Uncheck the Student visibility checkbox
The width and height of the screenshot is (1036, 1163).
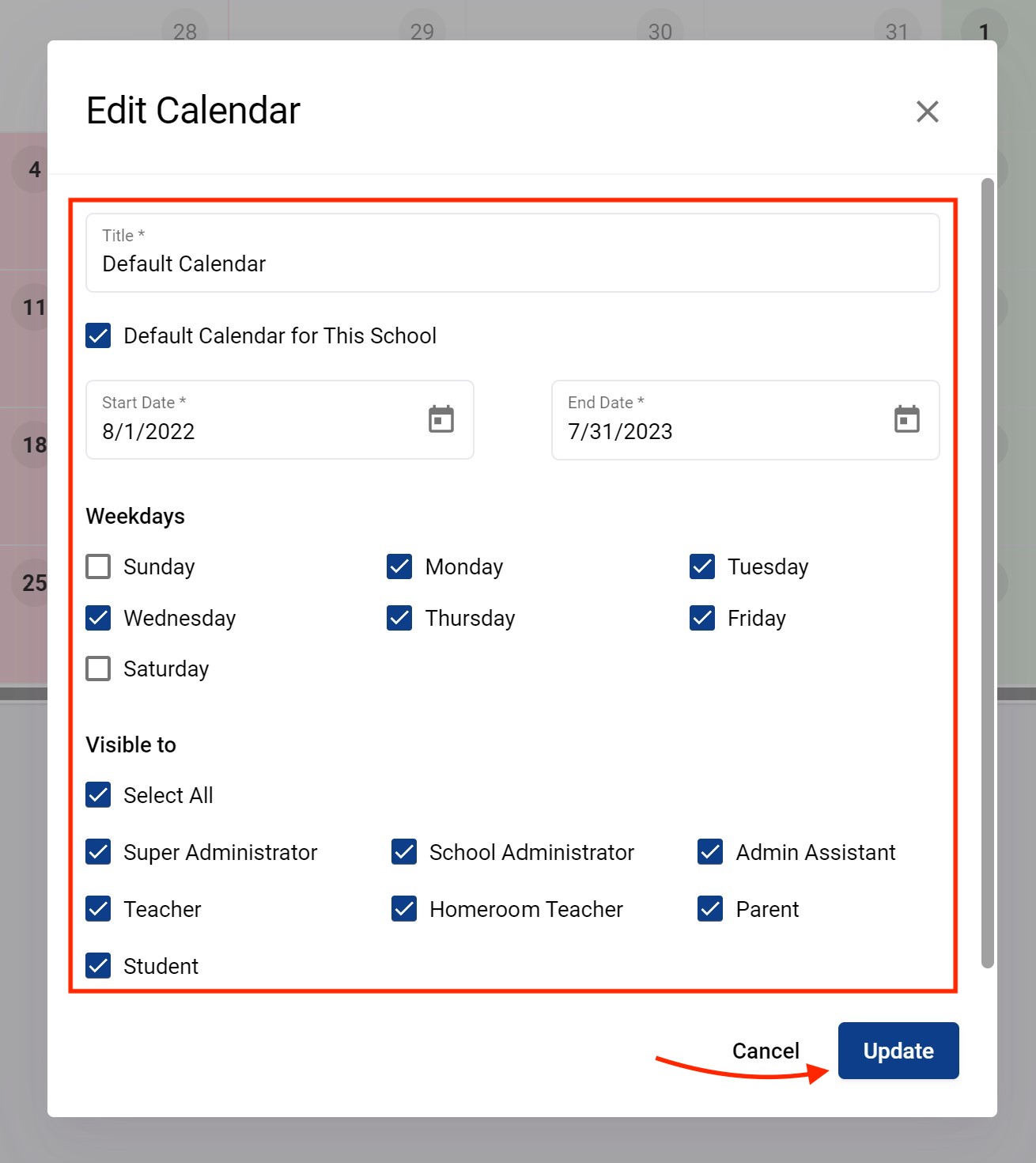(98, 966)
